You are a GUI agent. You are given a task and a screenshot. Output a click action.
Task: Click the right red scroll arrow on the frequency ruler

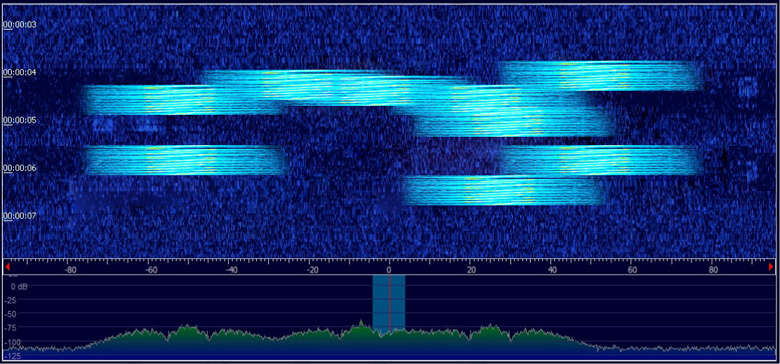(x=771, y=267)
